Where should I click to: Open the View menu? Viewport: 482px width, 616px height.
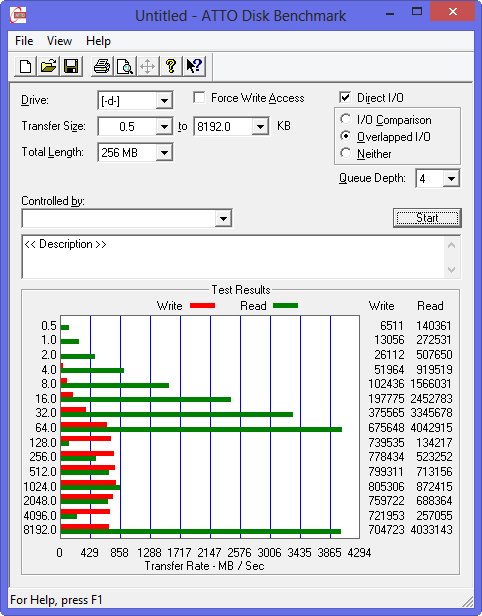click(x=59, y=41)
